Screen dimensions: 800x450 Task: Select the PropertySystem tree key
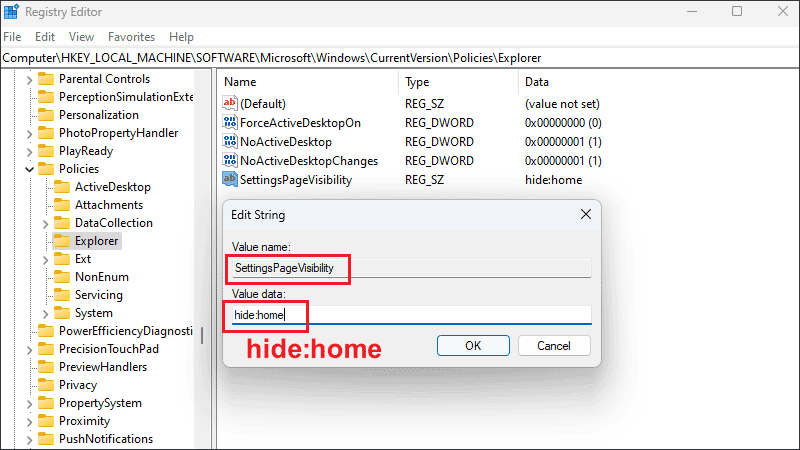tap(100, 403)
